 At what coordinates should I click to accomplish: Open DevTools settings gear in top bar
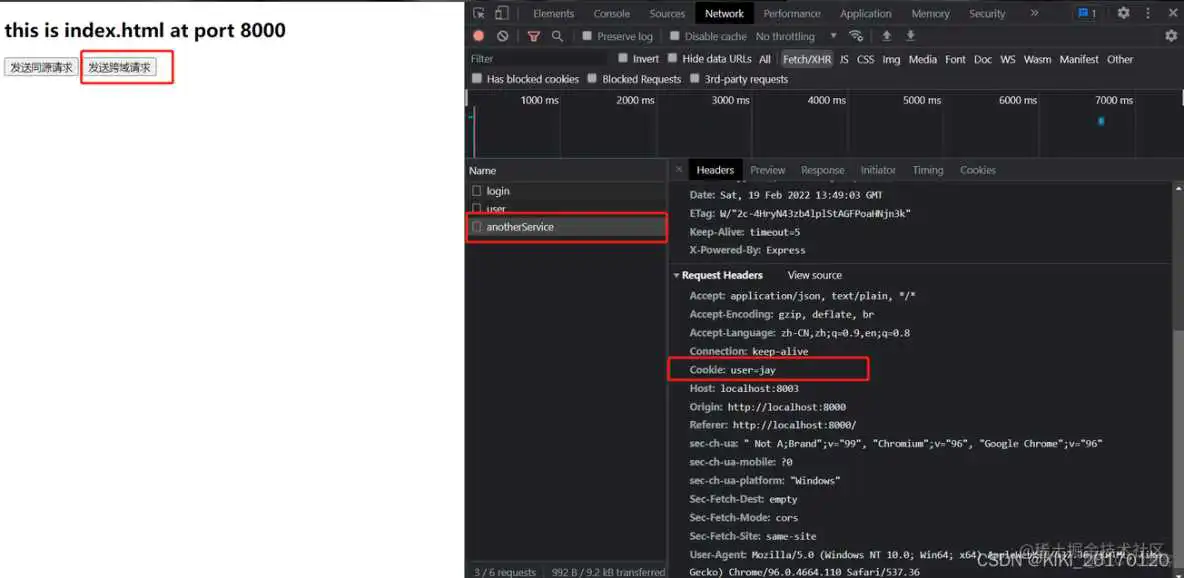[1123, 13]
